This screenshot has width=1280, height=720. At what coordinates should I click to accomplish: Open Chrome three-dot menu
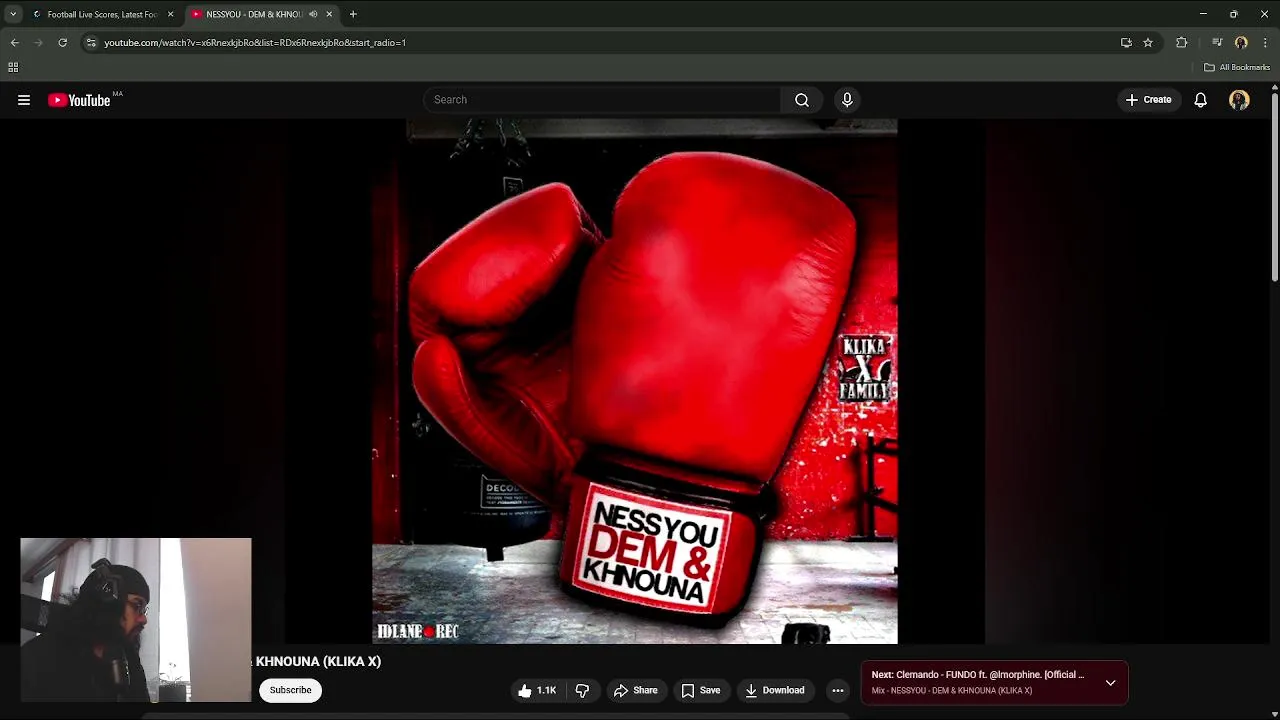pyautogui.click(x=1266, y=42)
